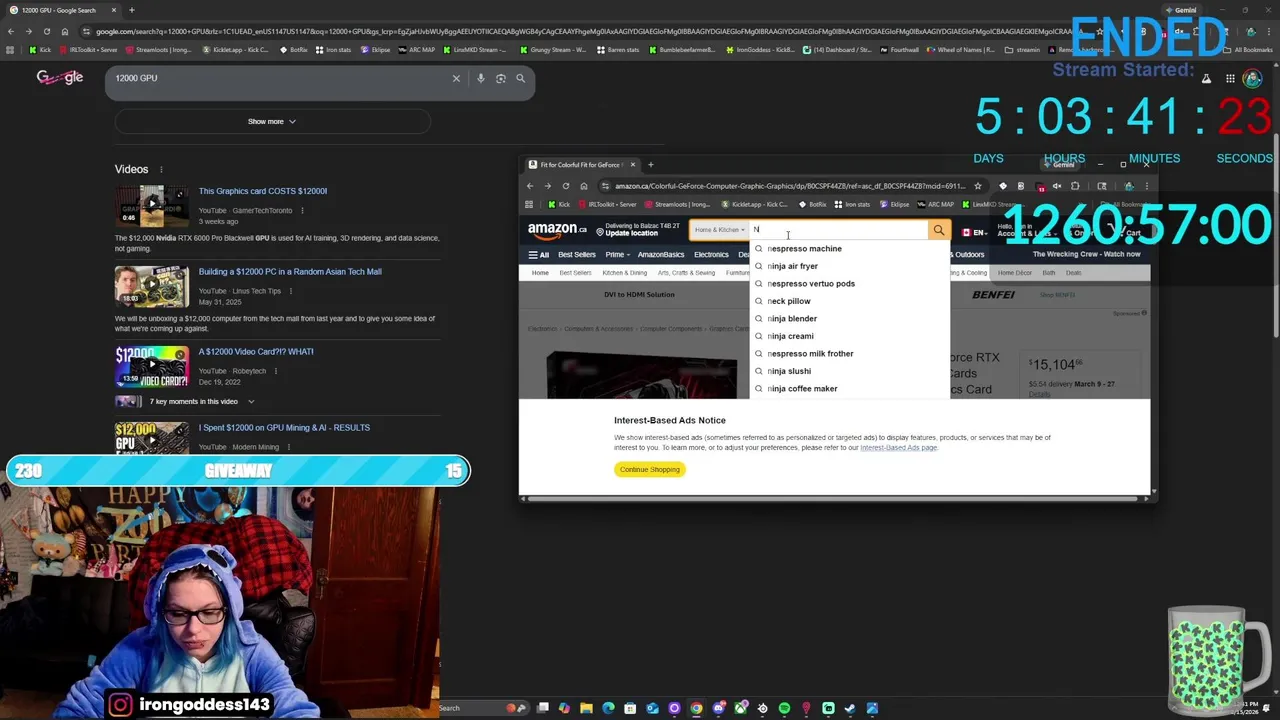Click the Google logo
This screenshot has height=720, width=1280.
pos(60,77)
